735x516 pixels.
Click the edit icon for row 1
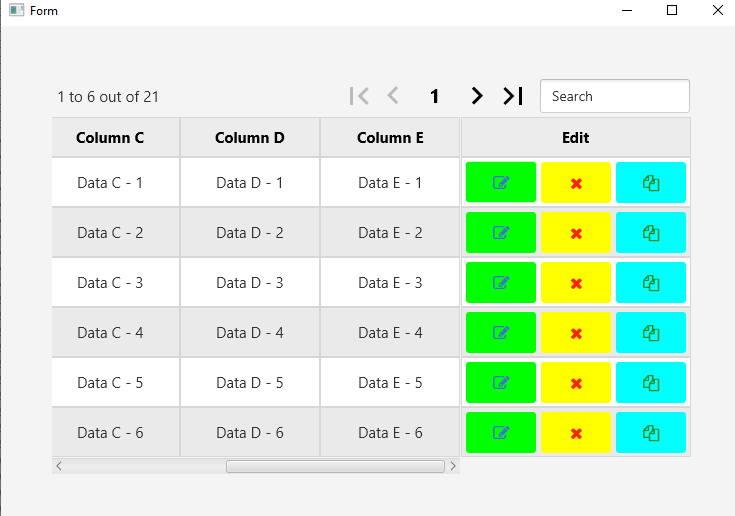click(501, 183)
